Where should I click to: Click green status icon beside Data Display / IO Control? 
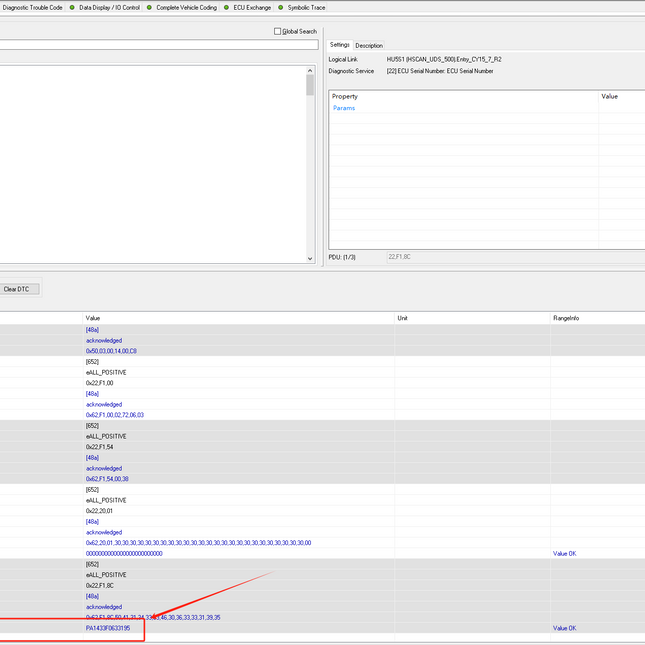pyautogui.click(x=73, y=7)
